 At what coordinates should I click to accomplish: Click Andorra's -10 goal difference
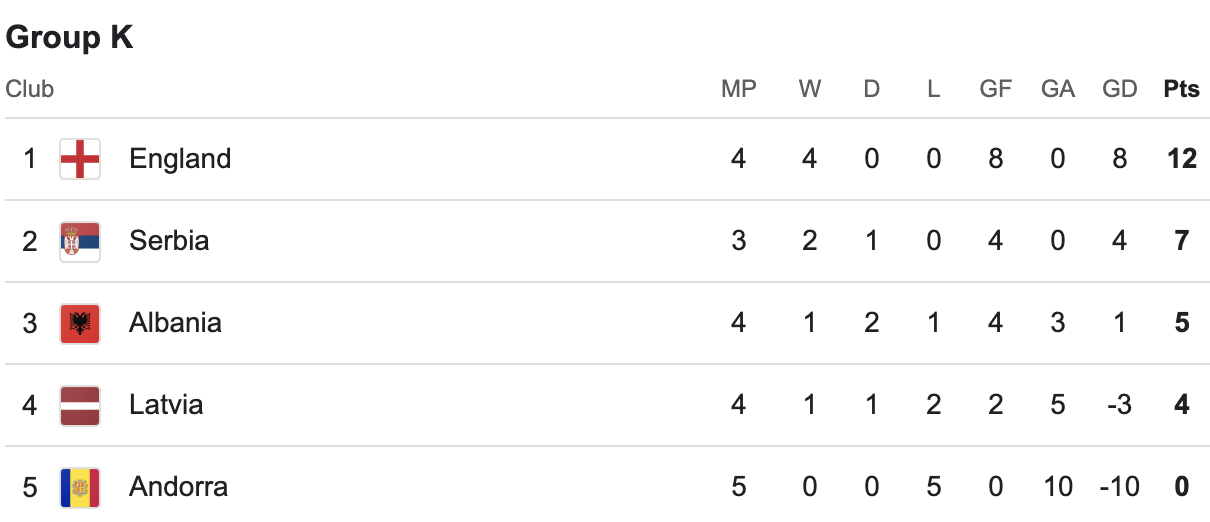click(x=1119, y=487)
